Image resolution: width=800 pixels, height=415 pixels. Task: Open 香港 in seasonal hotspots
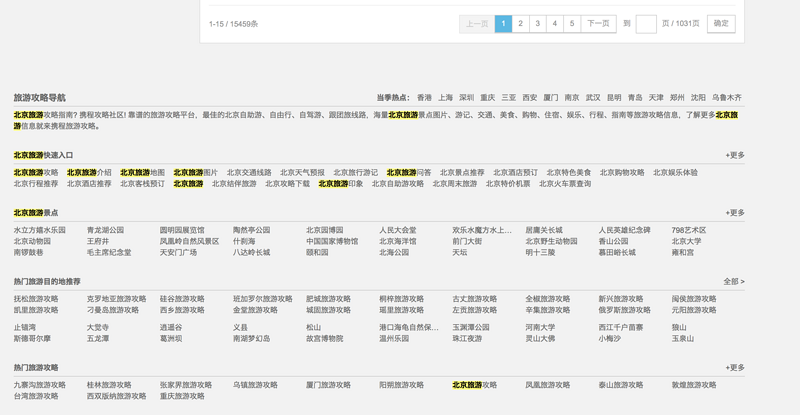point(424,97)
